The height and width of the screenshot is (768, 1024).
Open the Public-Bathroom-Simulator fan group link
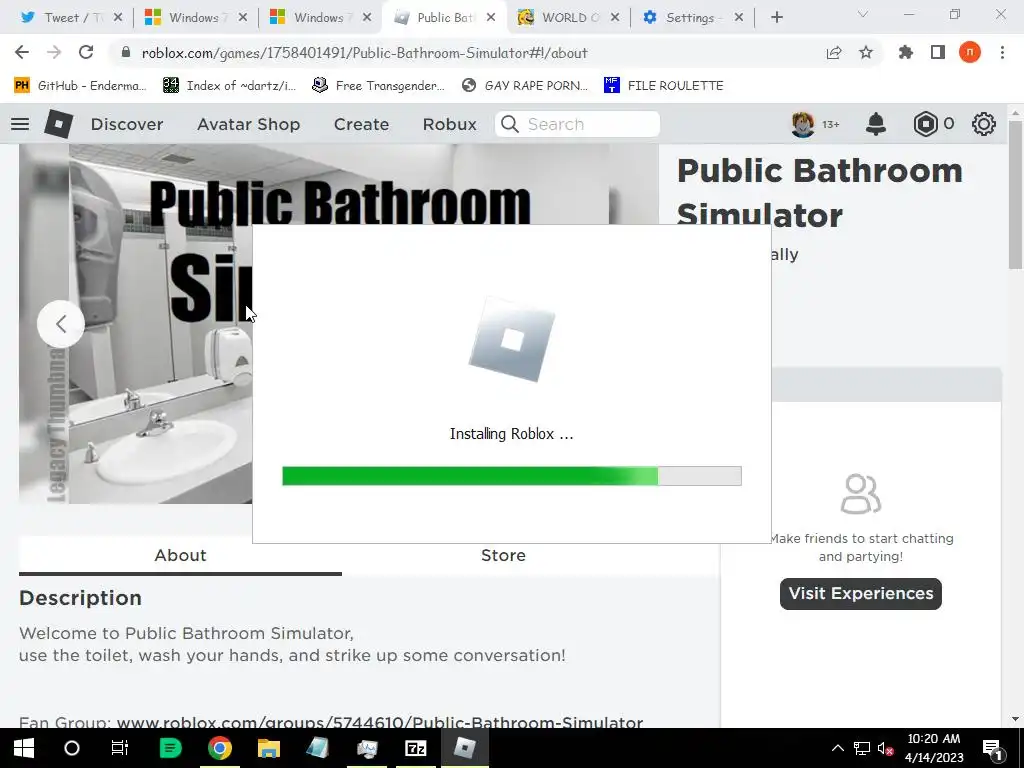[379, 722]
